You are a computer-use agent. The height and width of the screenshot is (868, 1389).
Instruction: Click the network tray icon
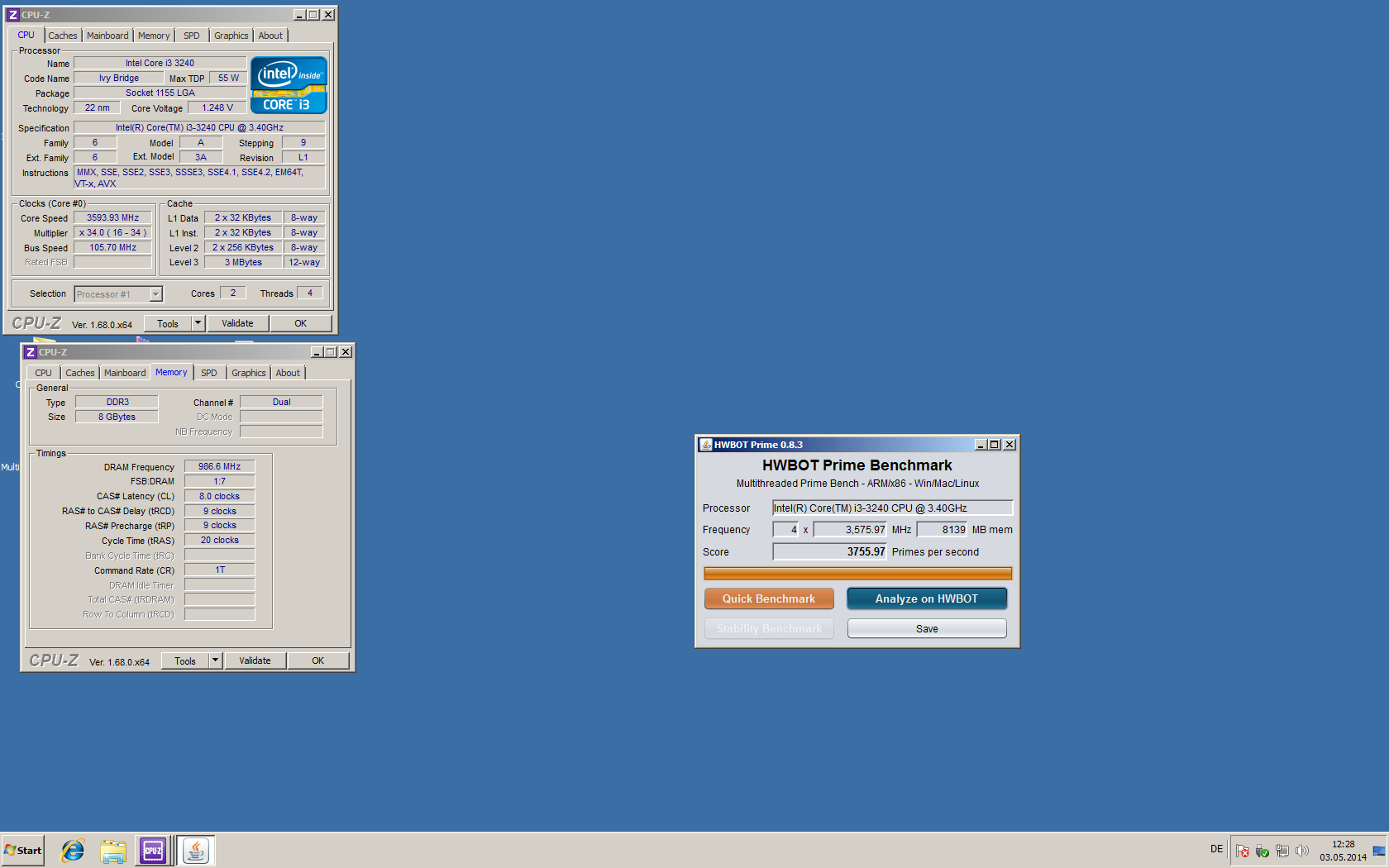click(1282, 851)
